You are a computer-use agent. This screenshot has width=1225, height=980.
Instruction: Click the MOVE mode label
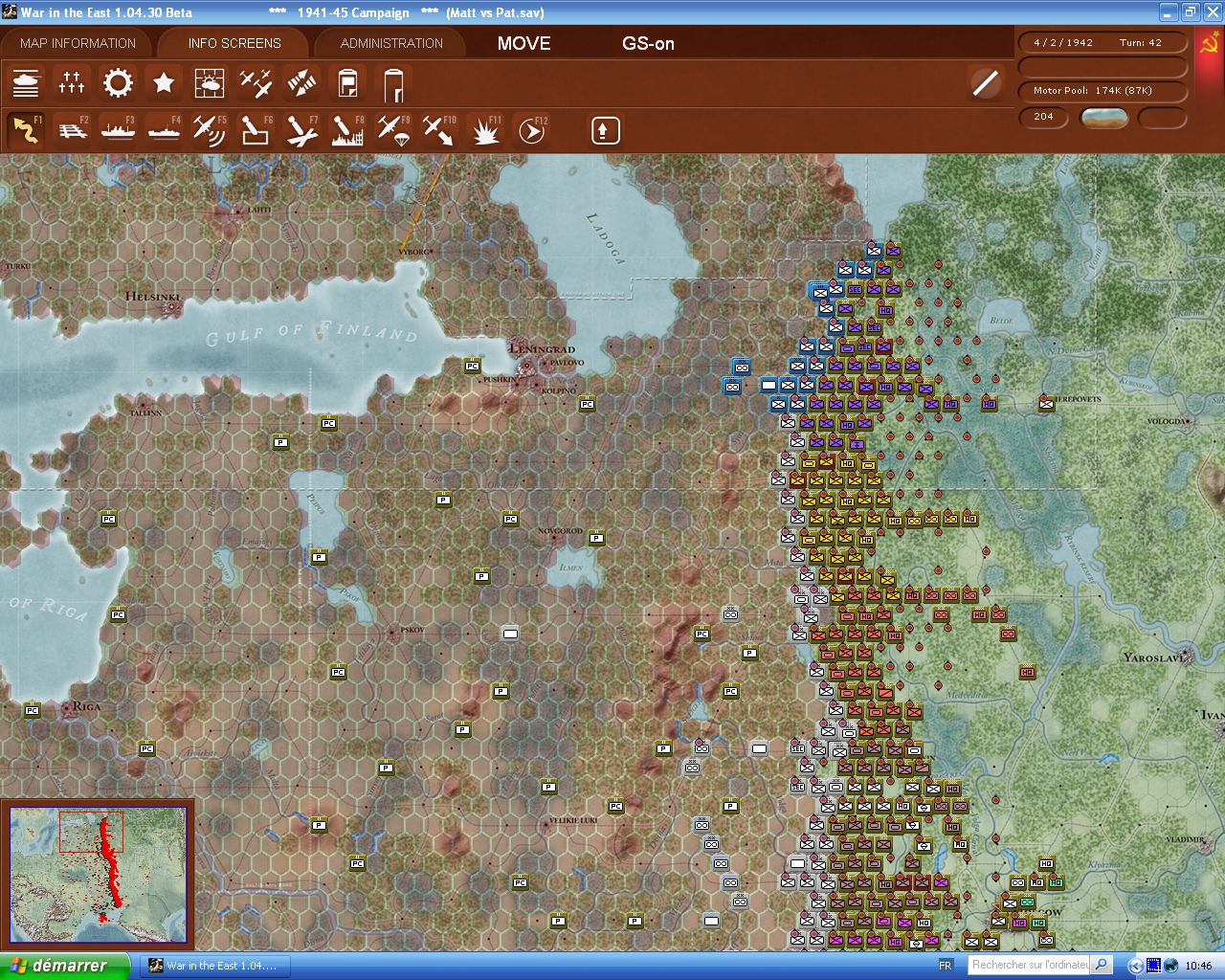pyautogui.click(x=523, y=43)
